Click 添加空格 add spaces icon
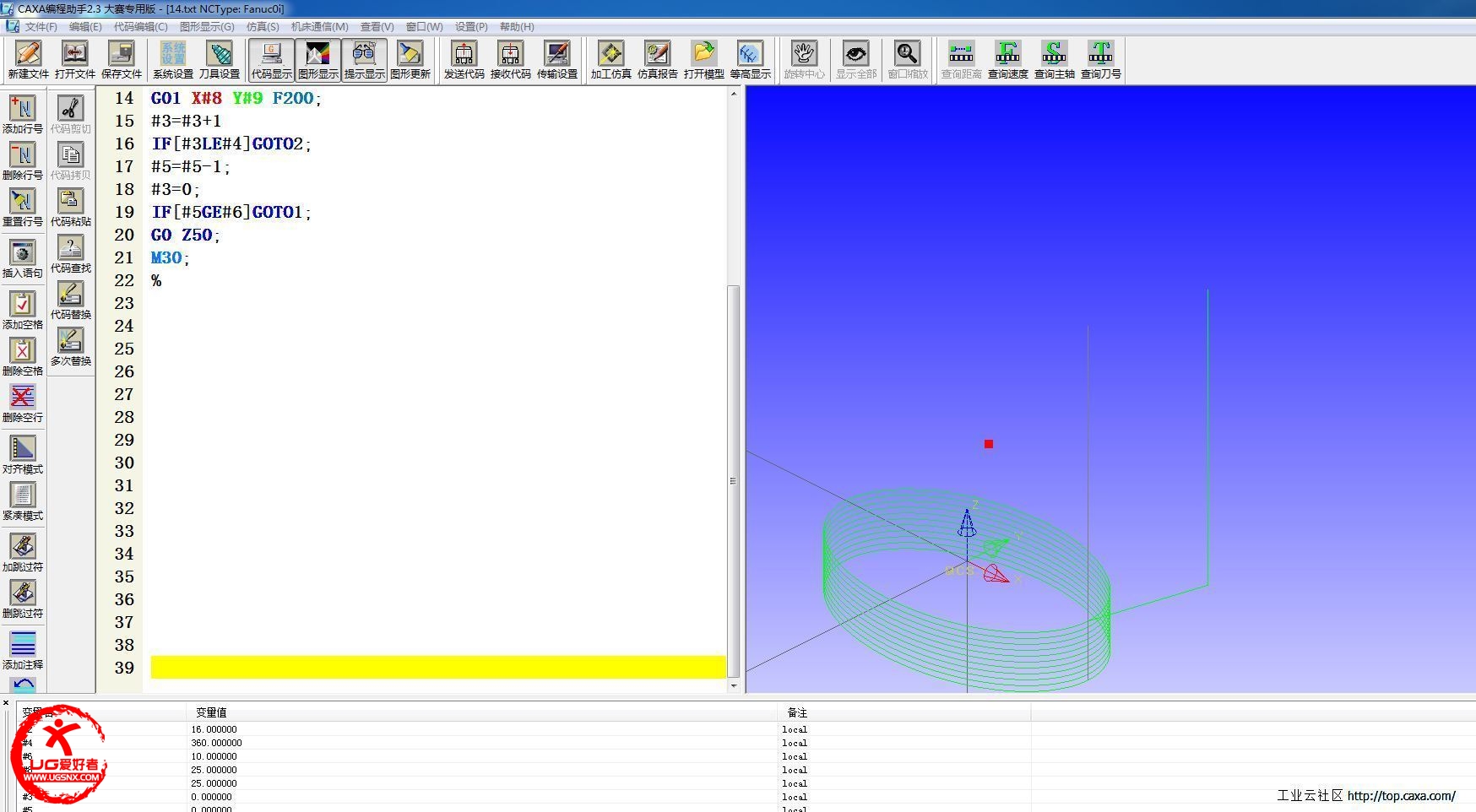Viewport: 1476px width, 812px height. (23, 310)
